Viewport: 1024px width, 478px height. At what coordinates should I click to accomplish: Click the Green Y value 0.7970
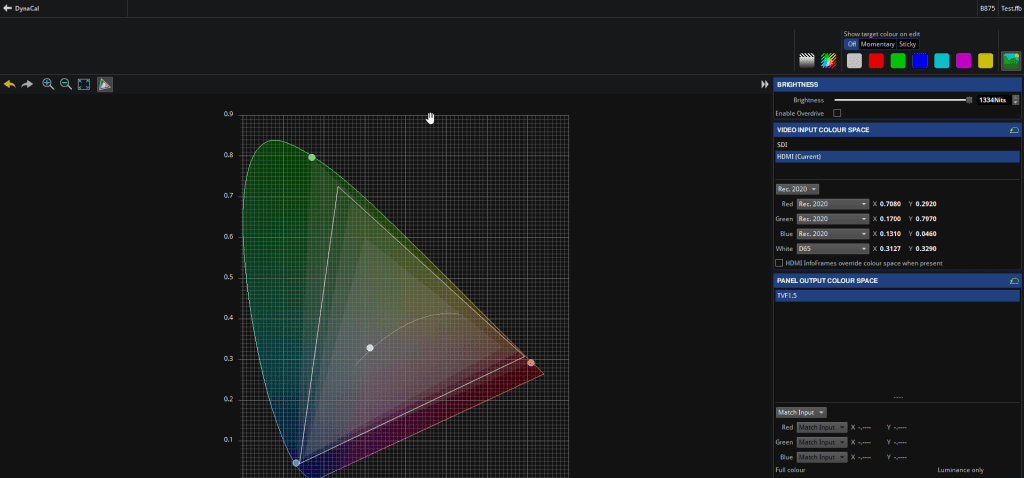pos(926,219)
